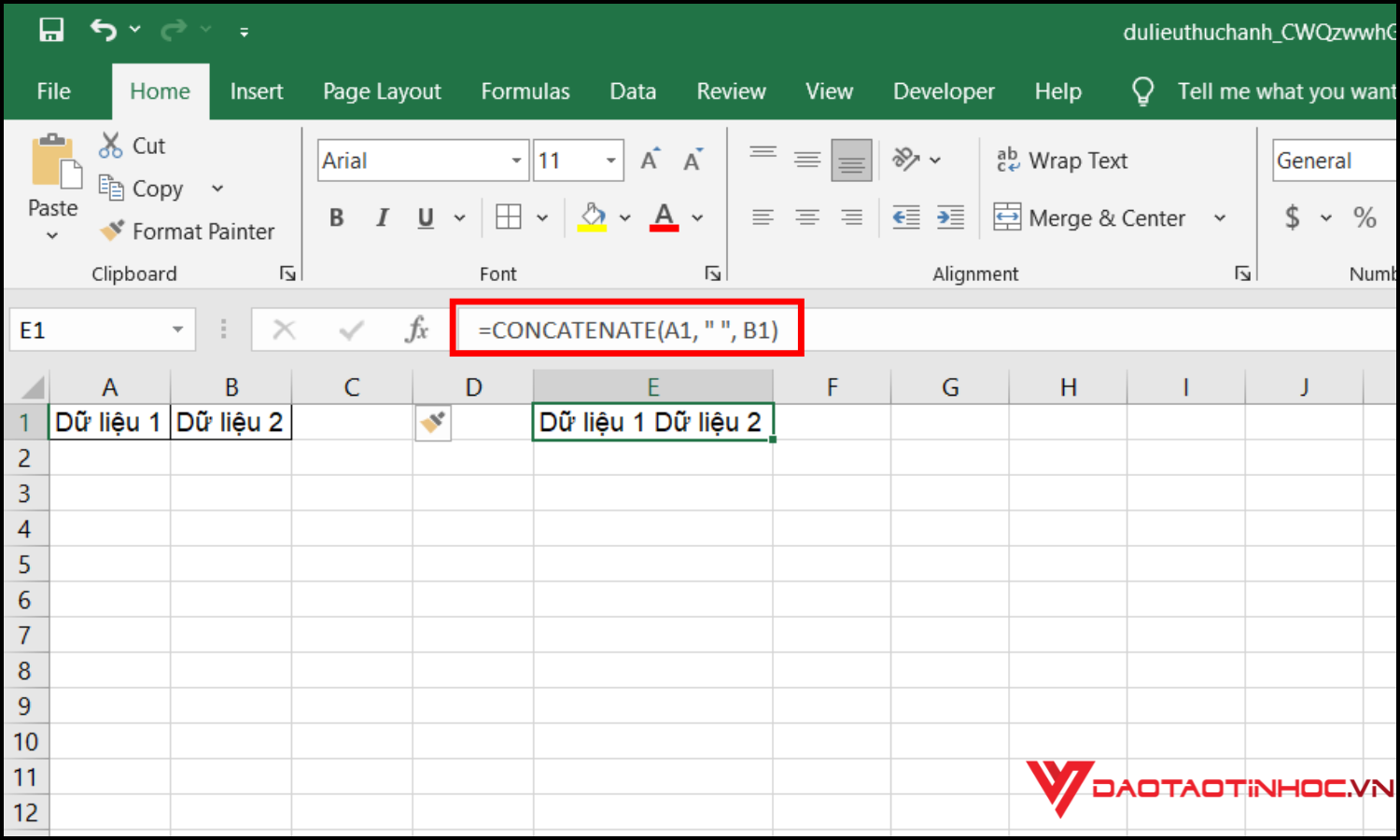Expand the fill color options

pos(623,217)
